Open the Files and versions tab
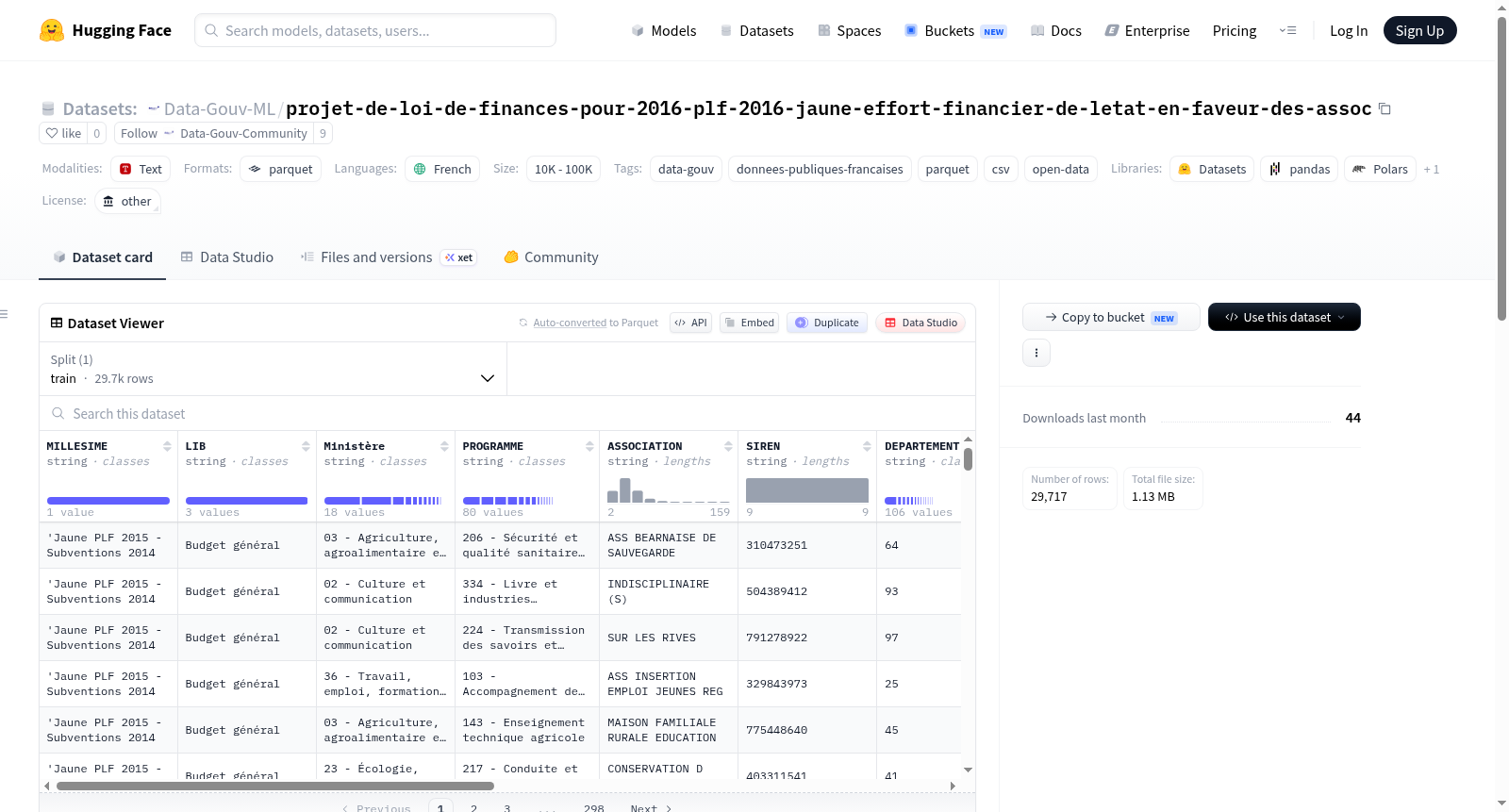The width and height of the screenshot is (1509, 812). tap(389, 257)
